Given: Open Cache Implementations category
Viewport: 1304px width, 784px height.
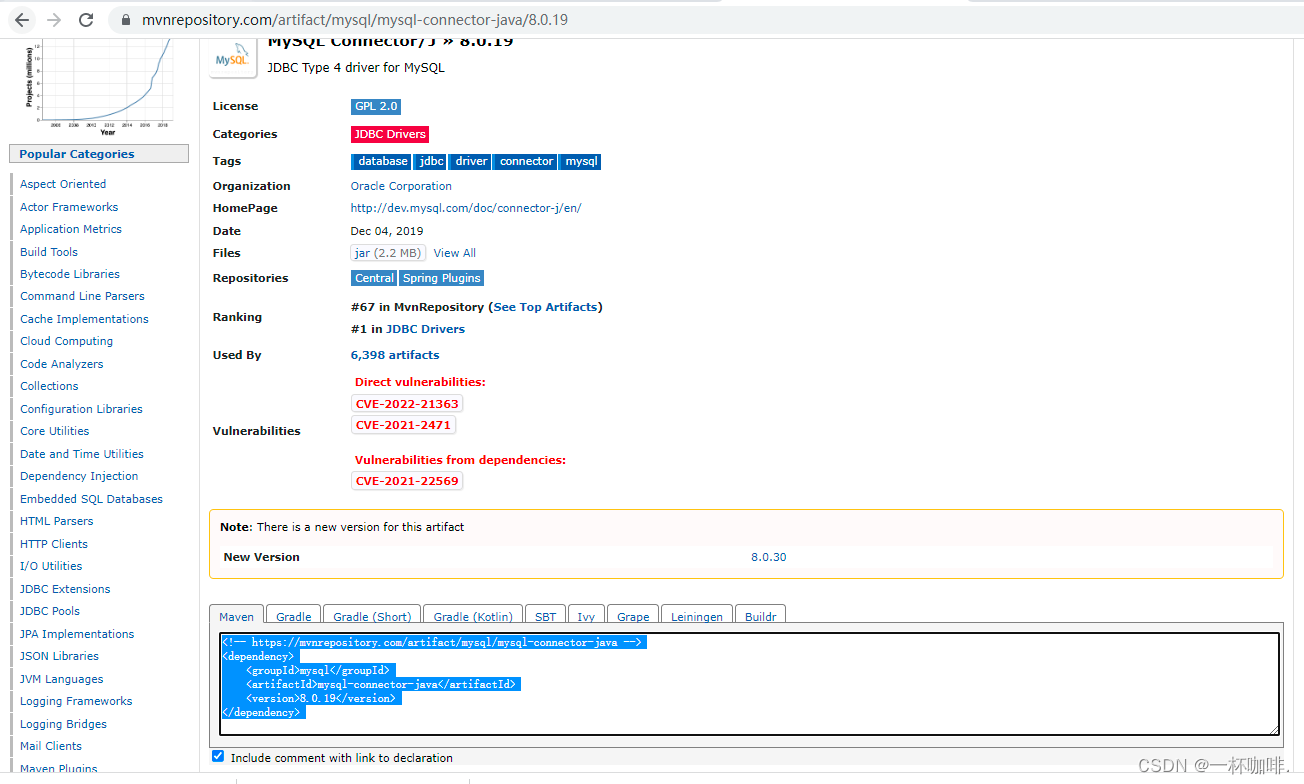Looking at the screenshot, I should (84, 319).
